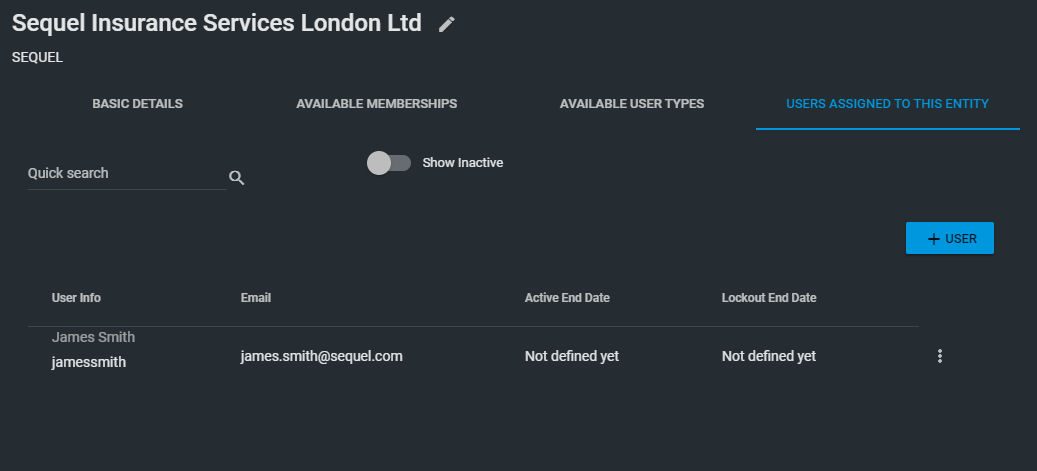
Task: Select the Available User Types tab
Action: 632,104
